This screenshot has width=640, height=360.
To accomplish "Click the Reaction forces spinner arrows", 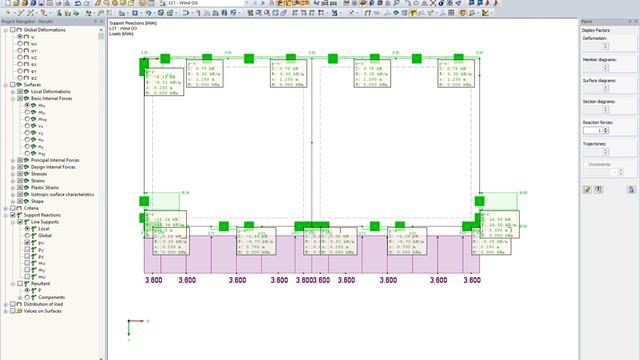I will click(606, 130).
